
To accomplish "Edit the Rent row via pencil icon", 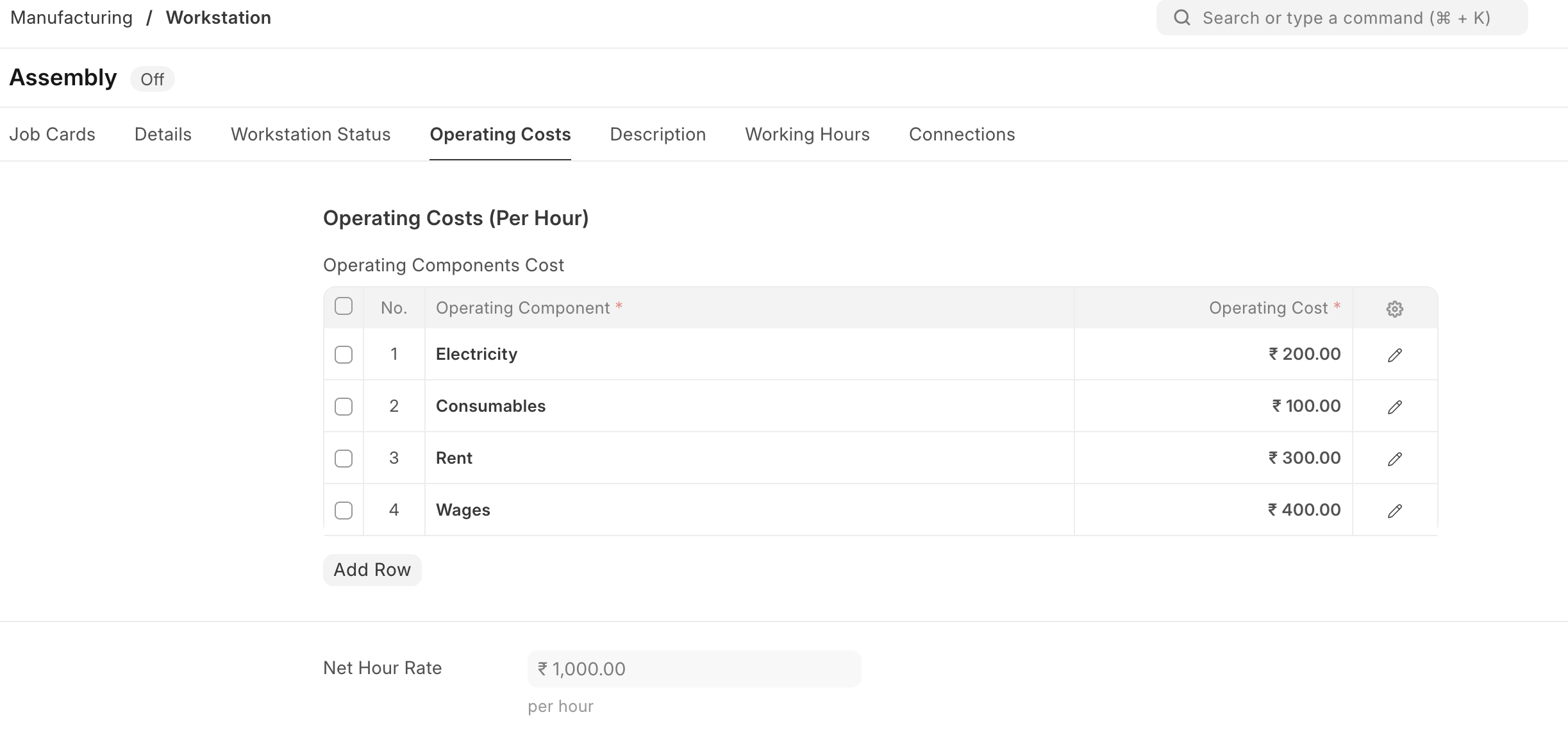I will (x=1394, y=459).
